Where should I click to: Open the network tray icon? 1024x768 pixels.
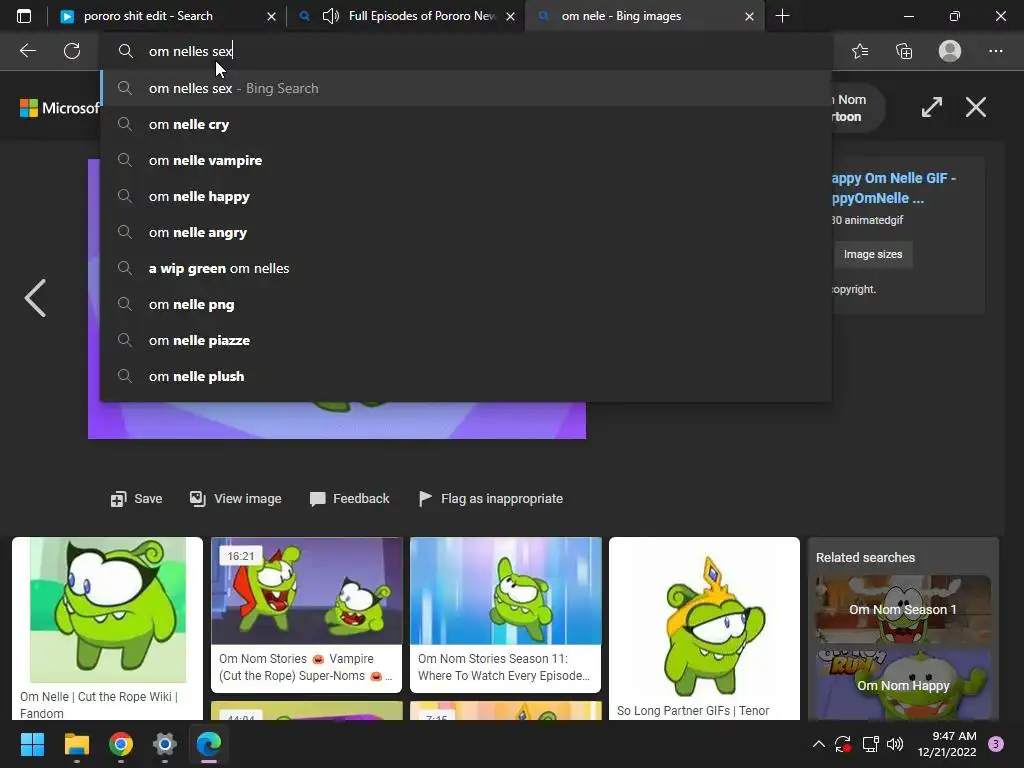pos(870,744)
